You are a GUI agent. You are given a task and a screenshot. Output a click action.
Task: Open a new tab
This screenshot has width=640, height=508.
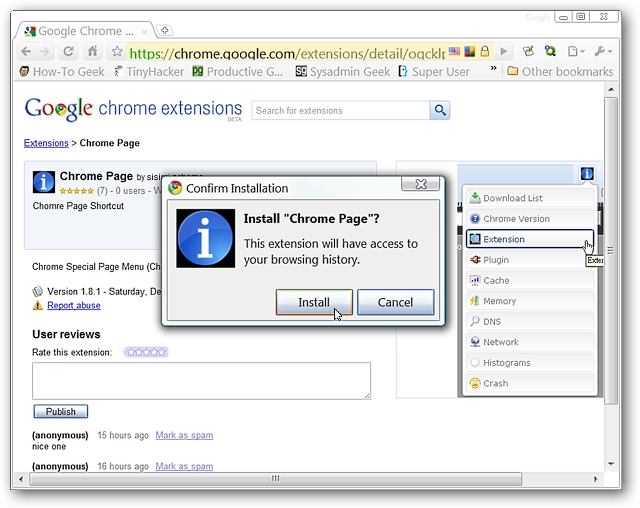(x=165, y=30)
